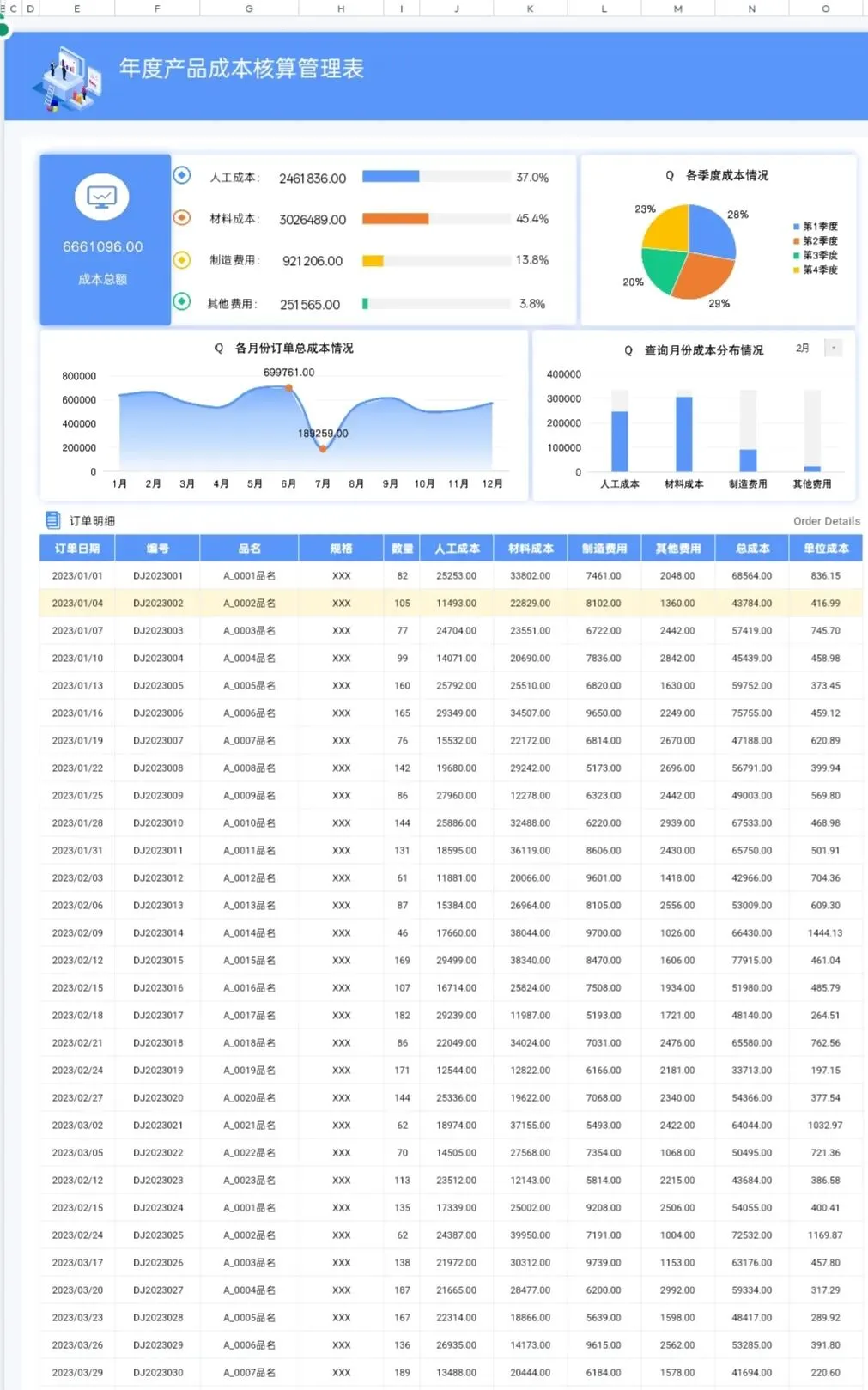Click the orange 29% pie slice

tap(706, 276)
